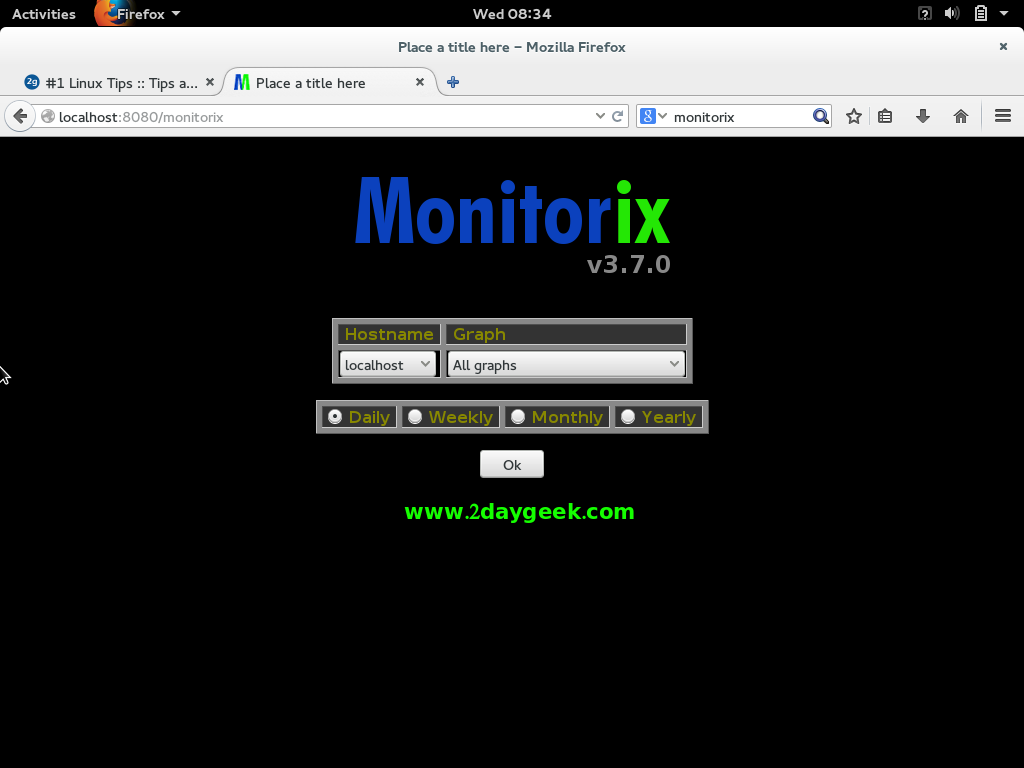Click the Google search engine icon
Screen dimensions: 1024x768
pos(647,116)
